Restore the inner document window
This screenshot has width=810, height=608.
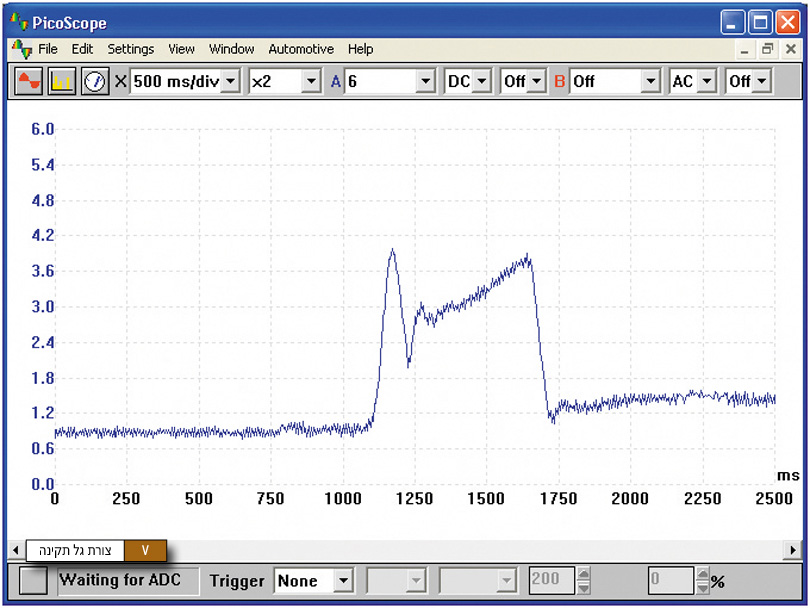point(768,49)
